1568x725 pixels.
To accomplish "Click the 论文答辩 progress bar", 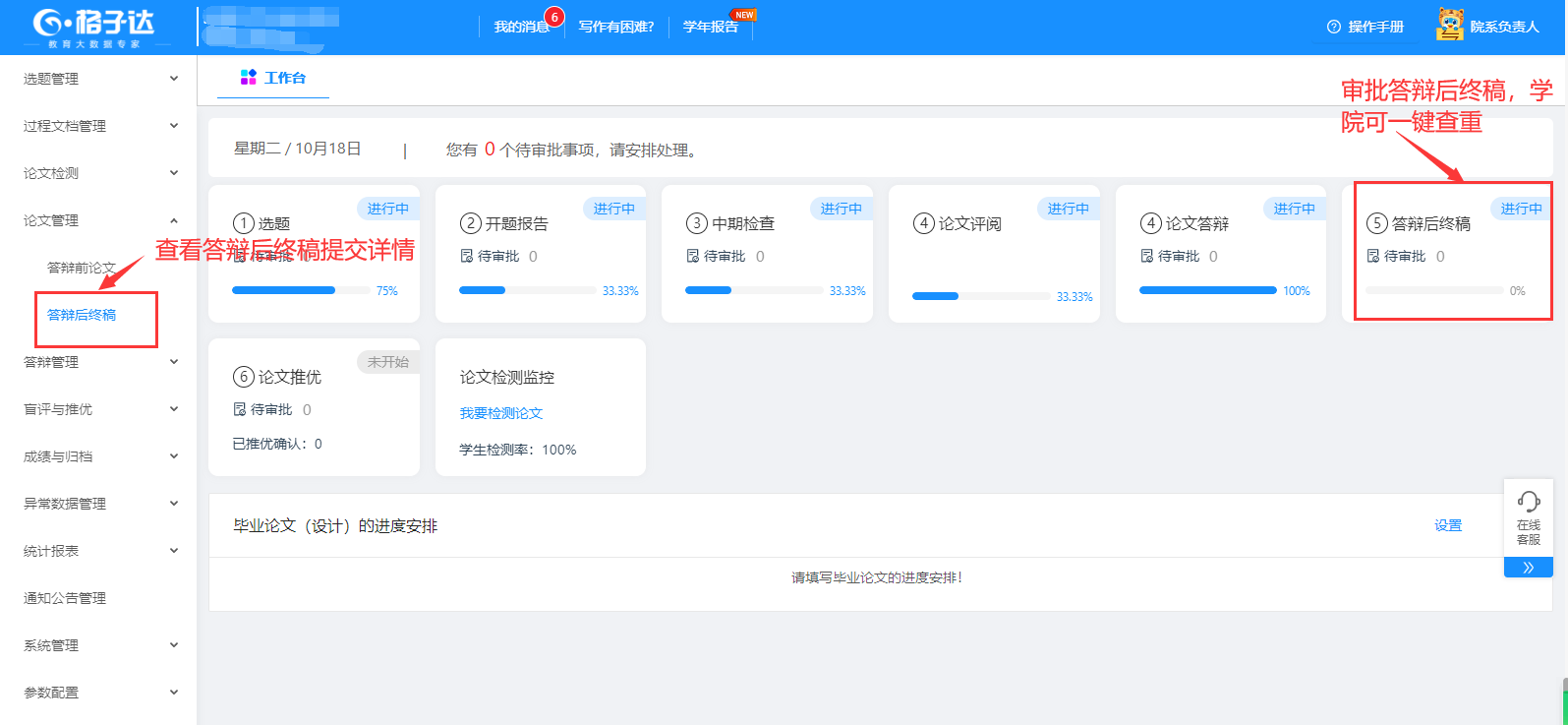I will (x=1207, y=290).
